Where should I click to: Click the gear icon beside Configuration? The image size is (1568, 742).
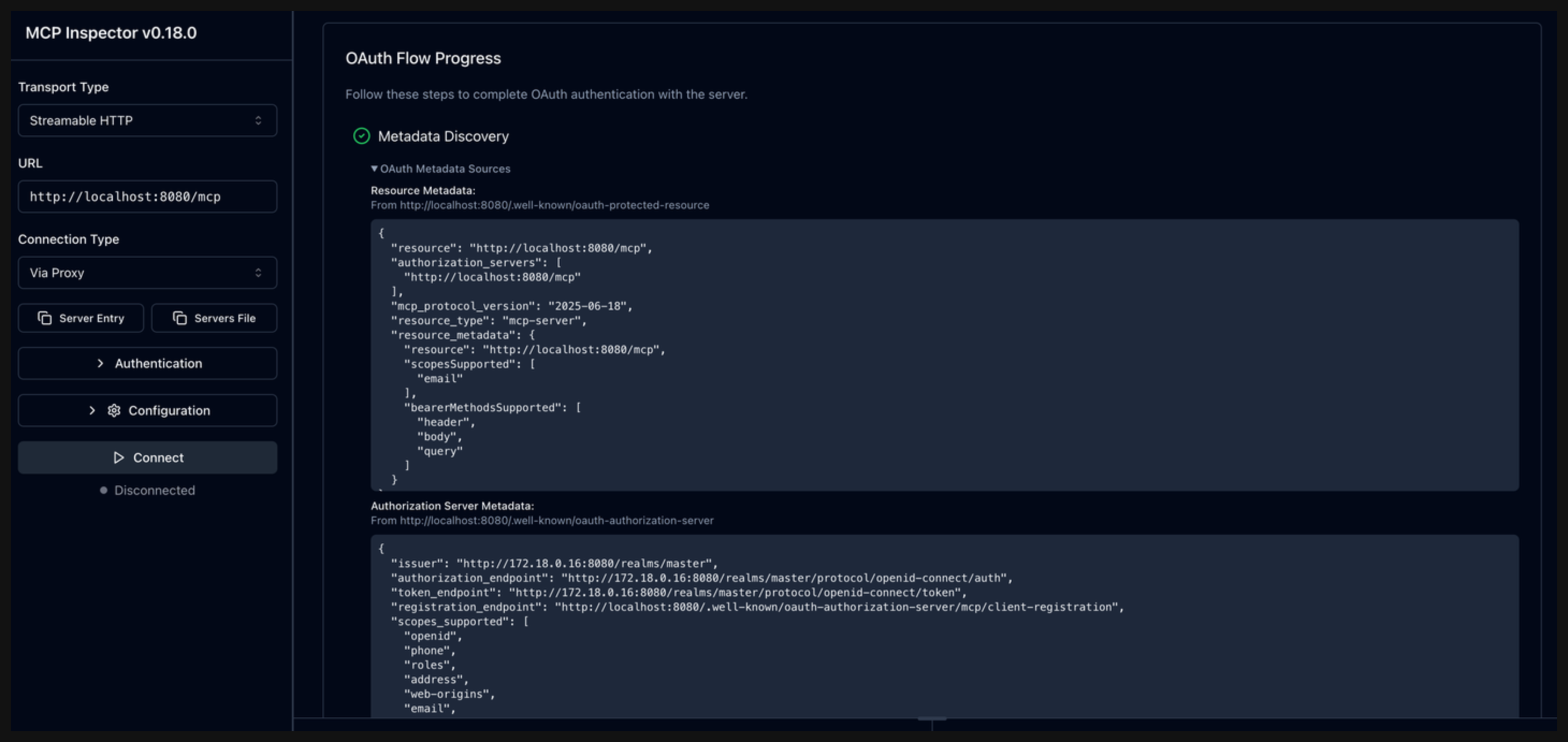114,410
